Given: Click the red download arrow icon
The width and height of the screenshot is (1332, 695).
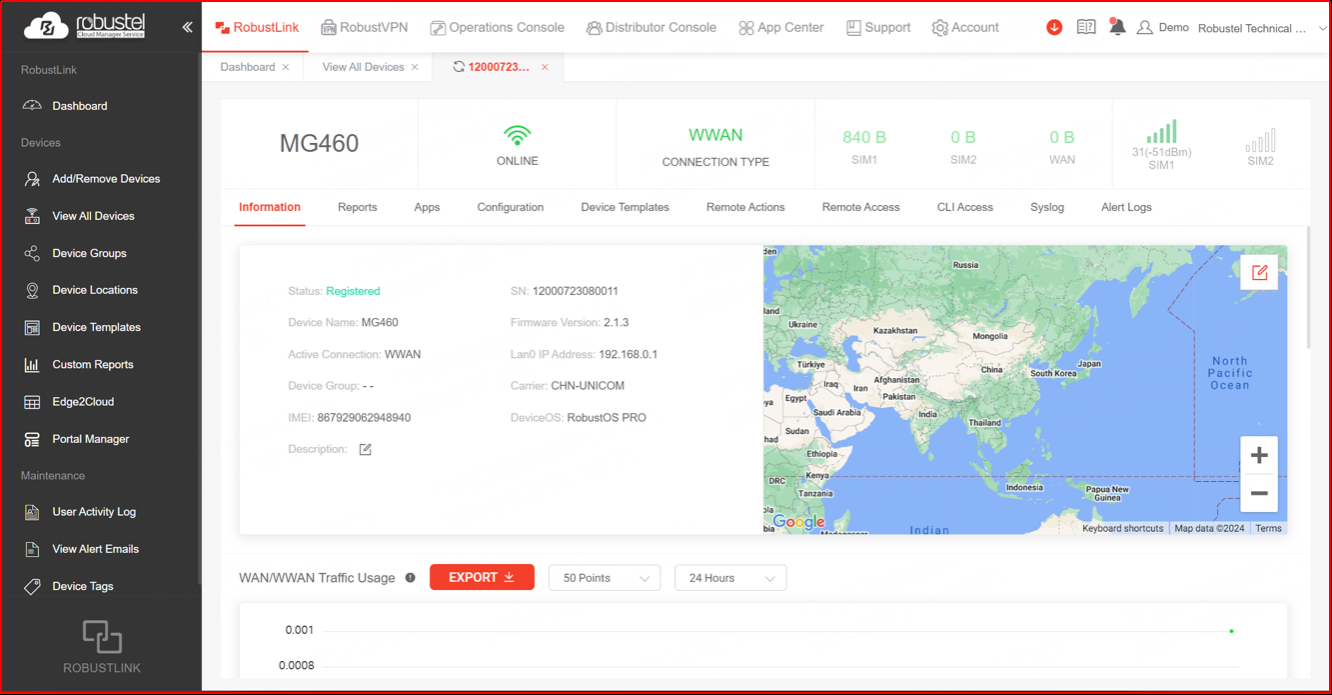Looking at the screenshot, I should click(x=1054, y=28).
